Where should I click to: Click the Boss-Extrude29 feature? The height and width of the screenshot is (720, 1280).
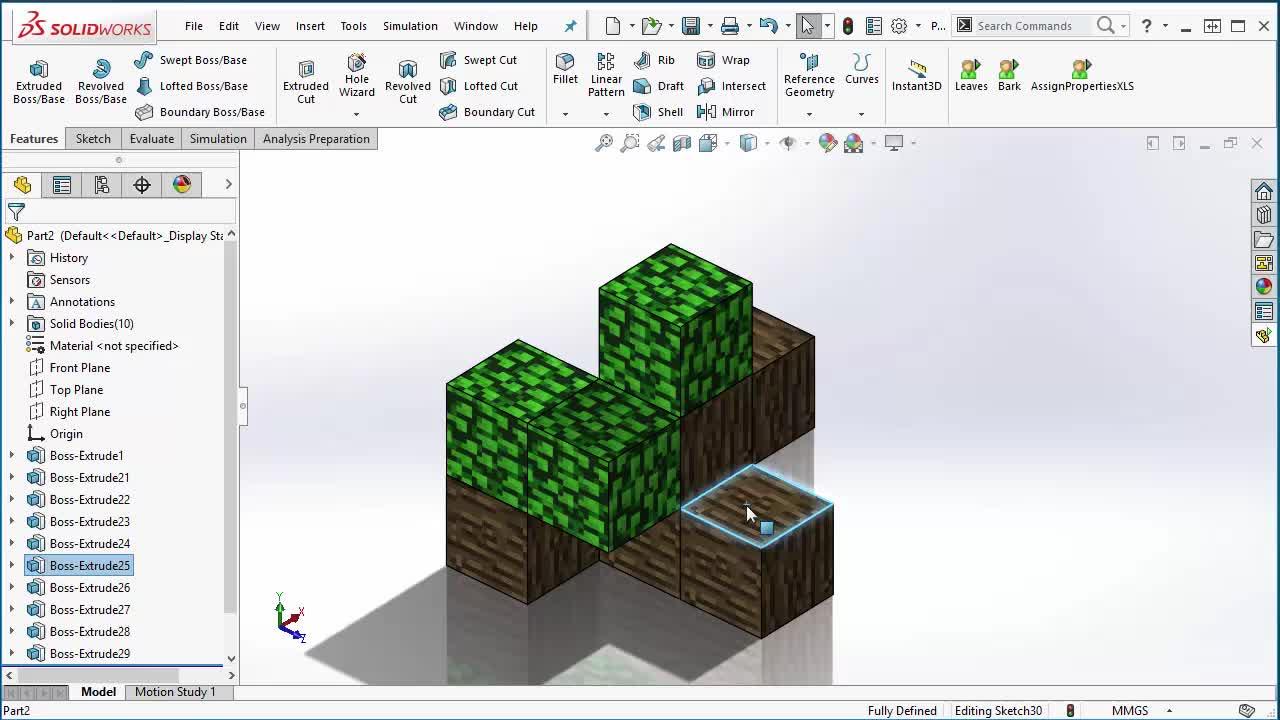pyautogui.click(x=88, y=653)
